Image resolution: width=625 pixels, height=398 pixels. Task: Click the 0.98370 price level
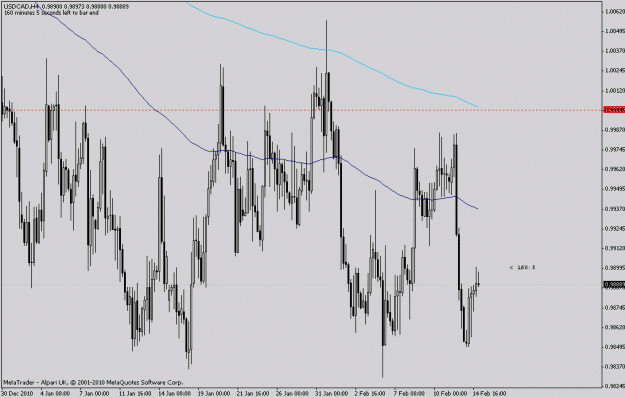point(615,366)
